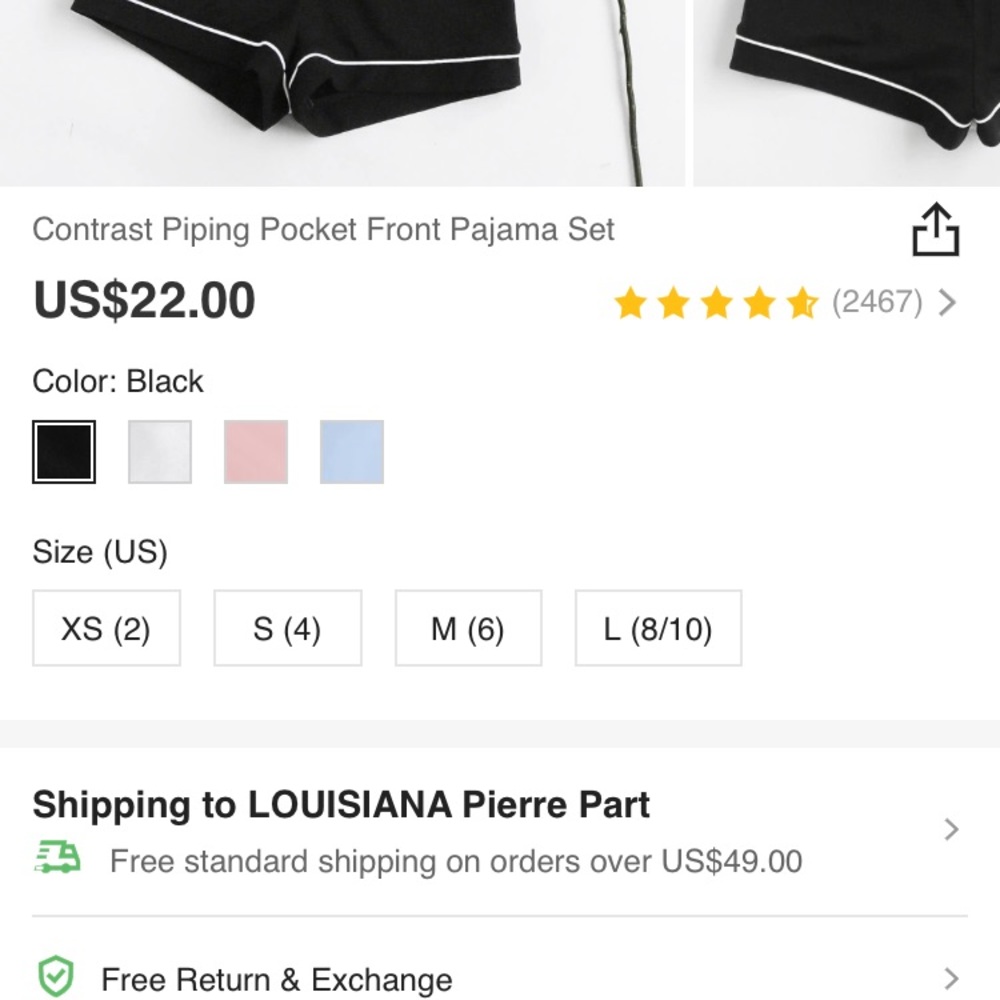Select the M (6) size option
The image size is (1000, 1000).
coord(467,628)
